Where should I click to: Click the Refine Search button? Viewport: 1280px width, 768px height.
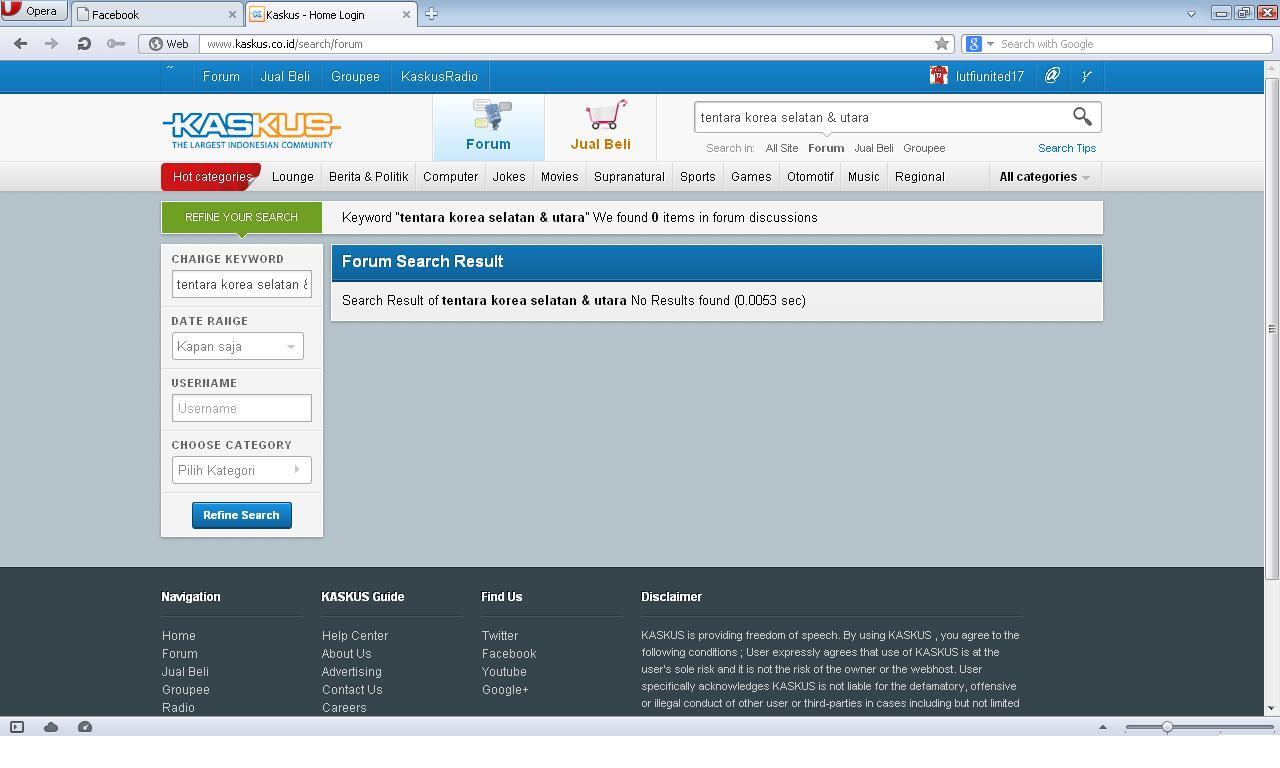(241, 515)
